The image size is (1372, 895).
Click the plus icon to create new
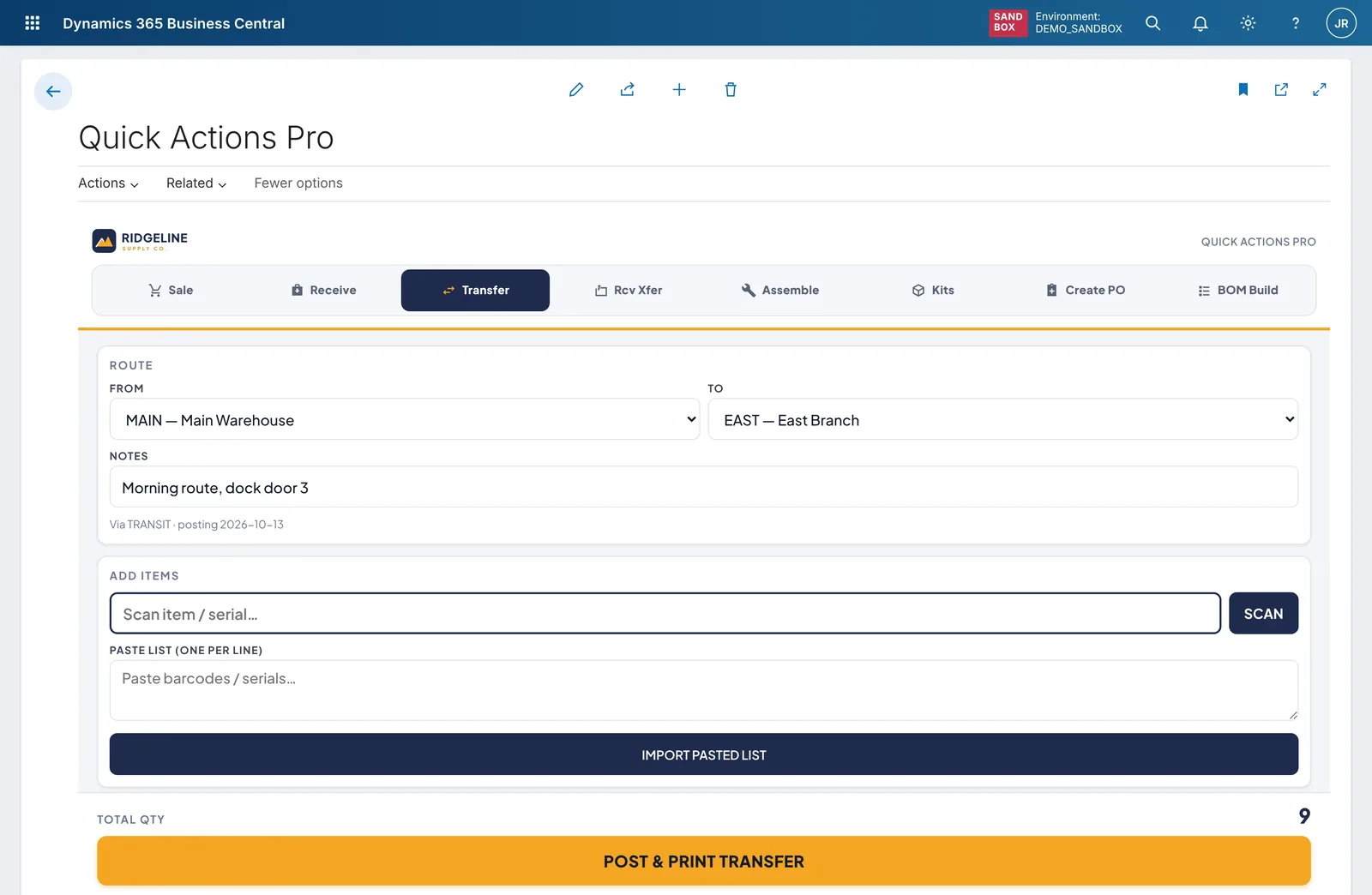click(x=679, y=89)
